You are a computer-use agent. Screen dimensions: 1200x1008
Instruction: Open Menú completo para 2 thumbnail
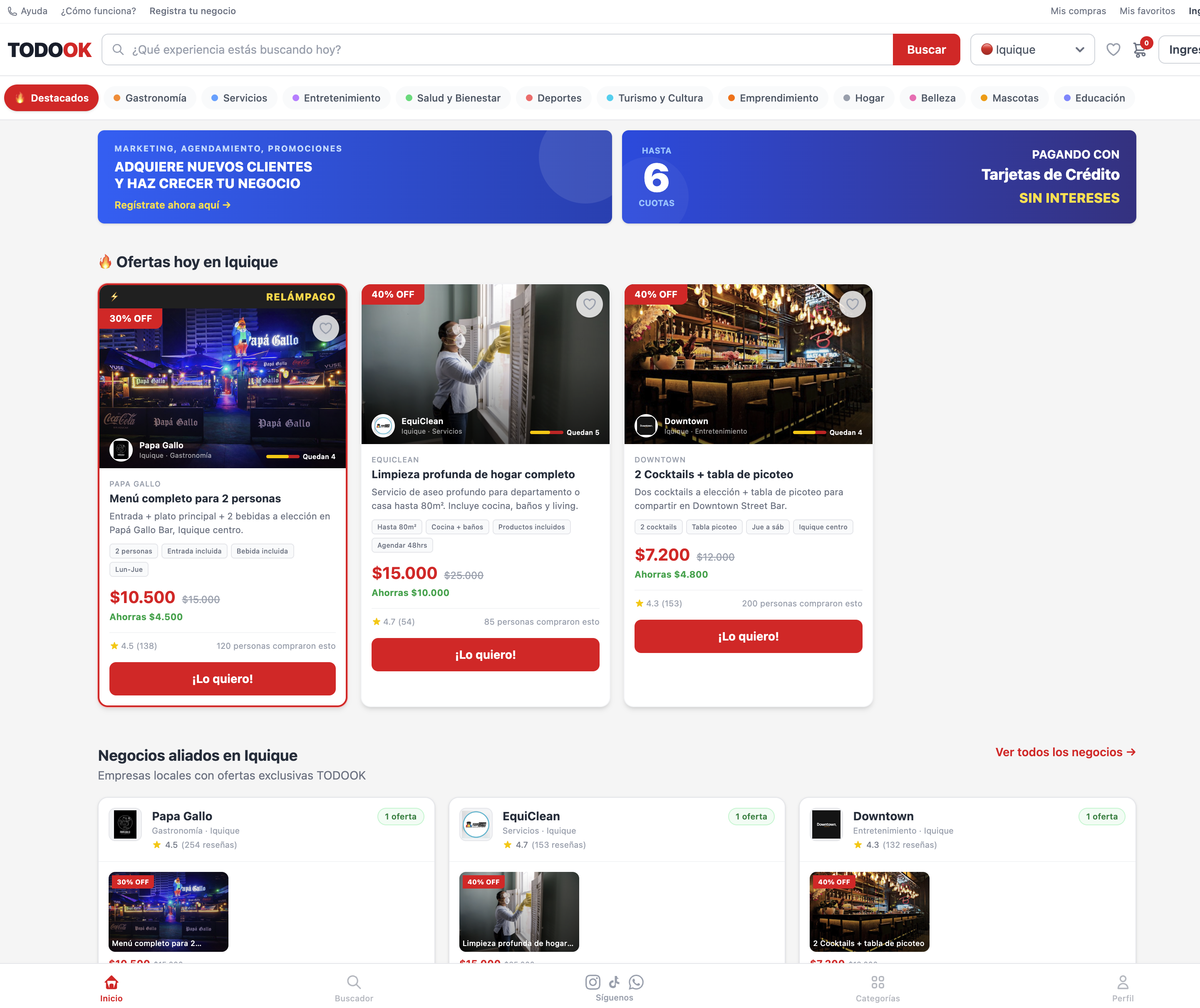(169, 911)
